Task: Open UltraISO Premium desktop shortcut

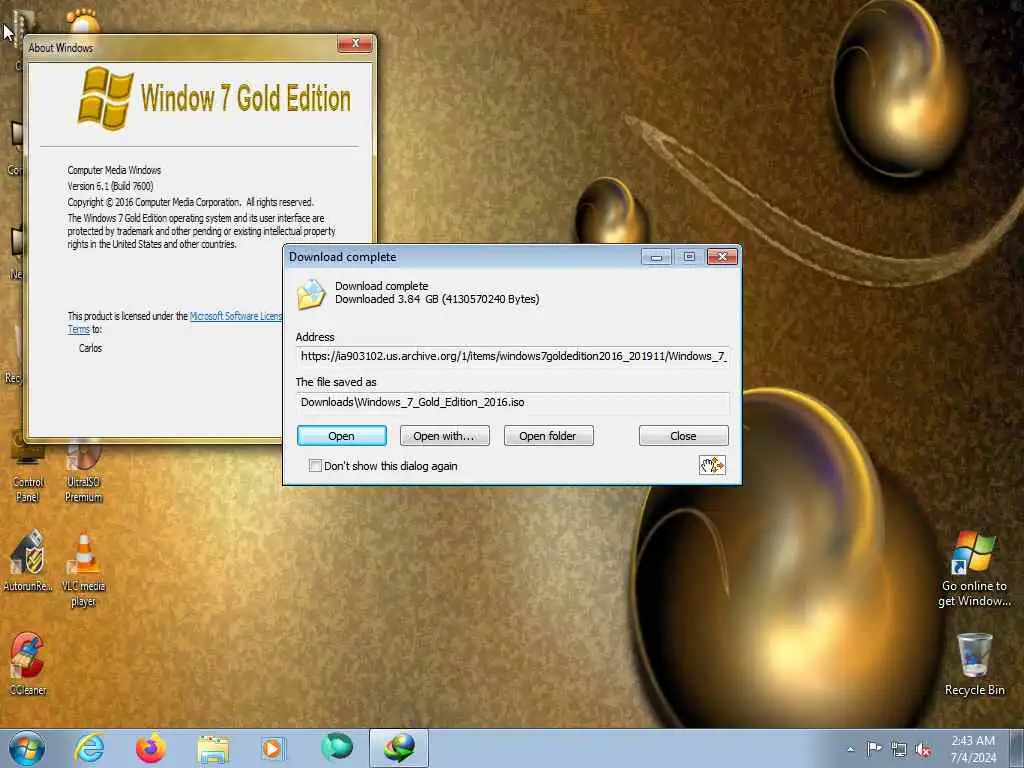Action: [84, 472]
